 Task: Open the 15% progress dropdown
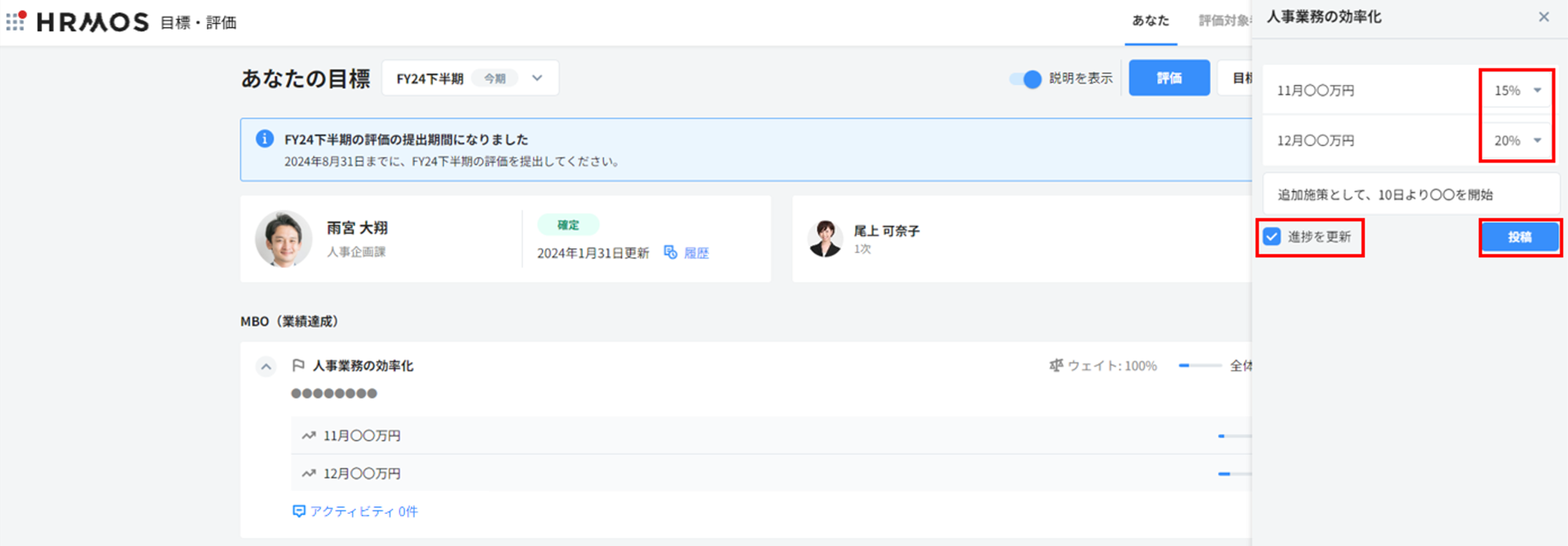[x=1517, y=91]
